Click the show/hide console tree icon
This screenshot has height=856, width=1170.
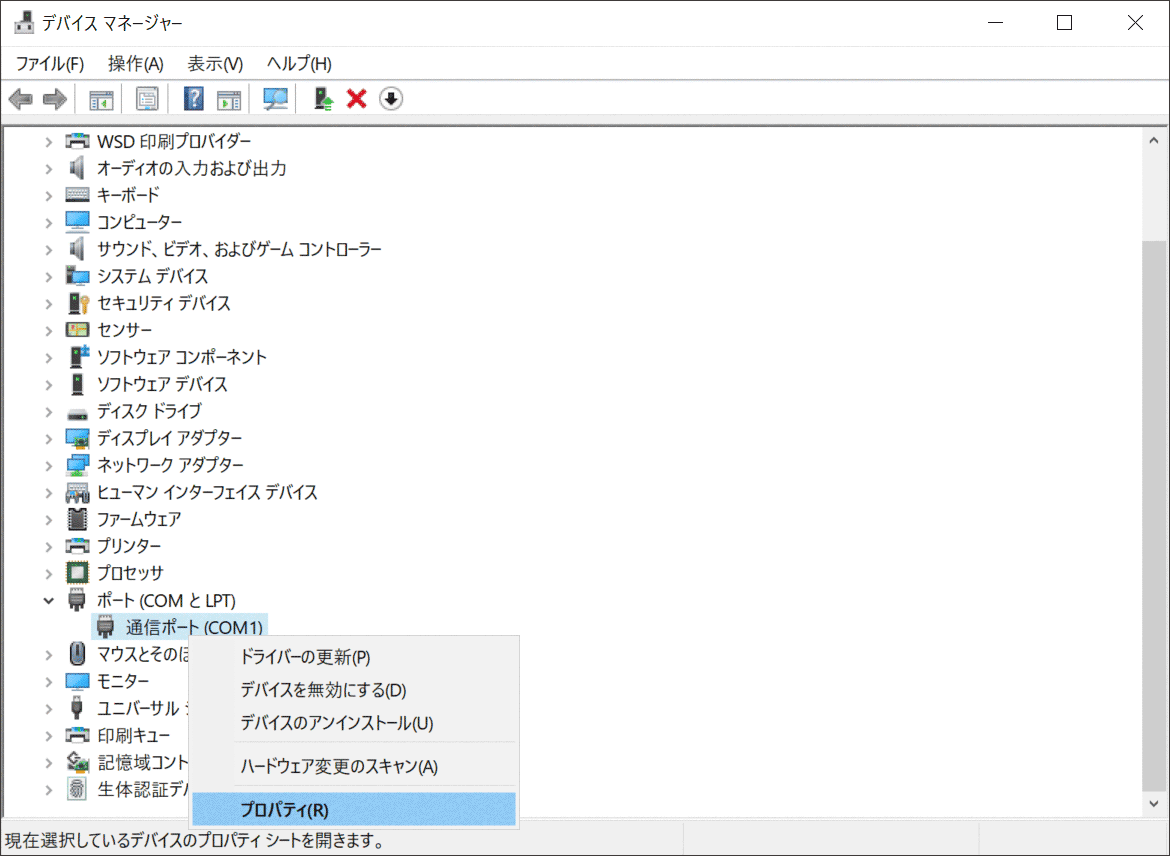pyautogui.click(x=101, y=99)
